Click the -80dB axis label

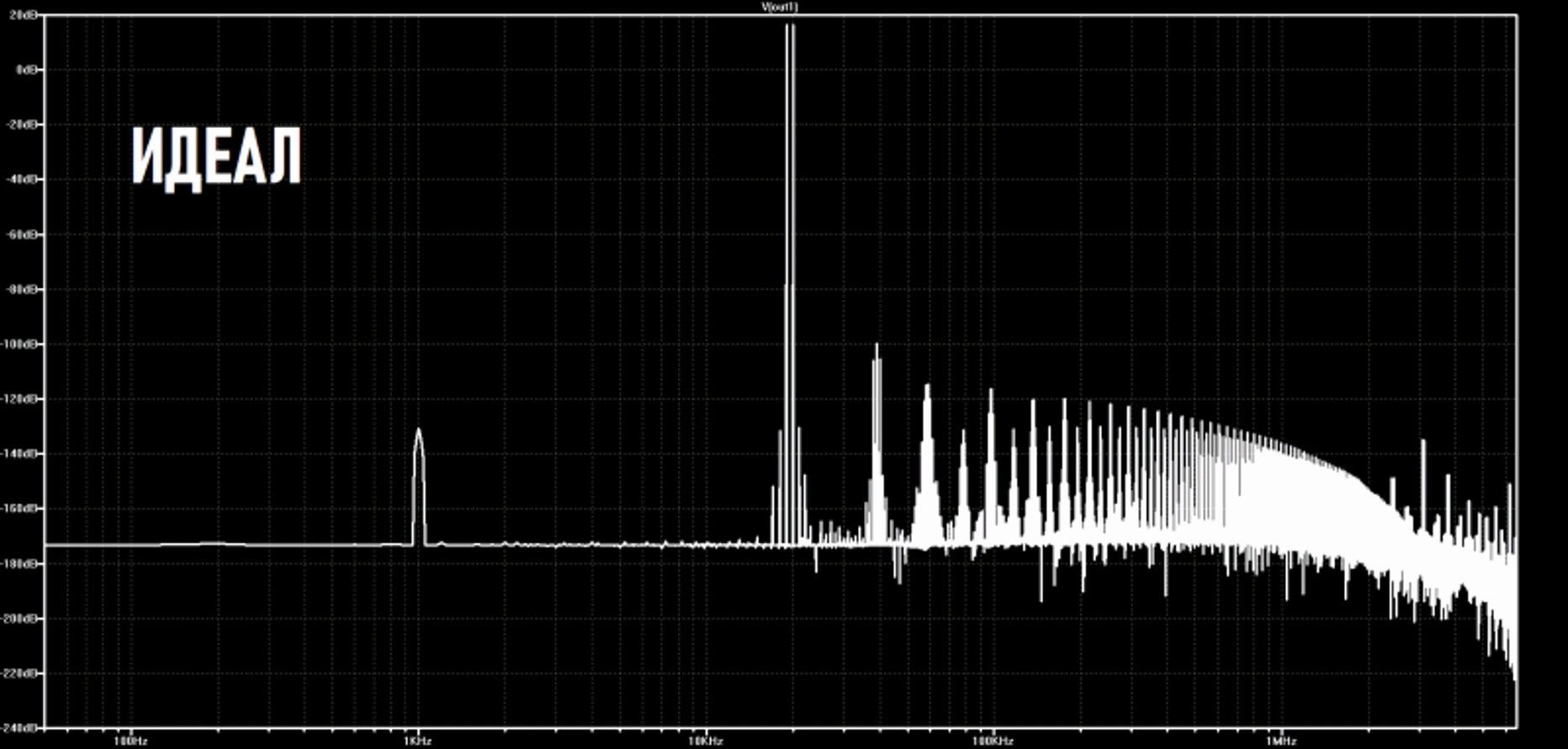pos(23,290)
